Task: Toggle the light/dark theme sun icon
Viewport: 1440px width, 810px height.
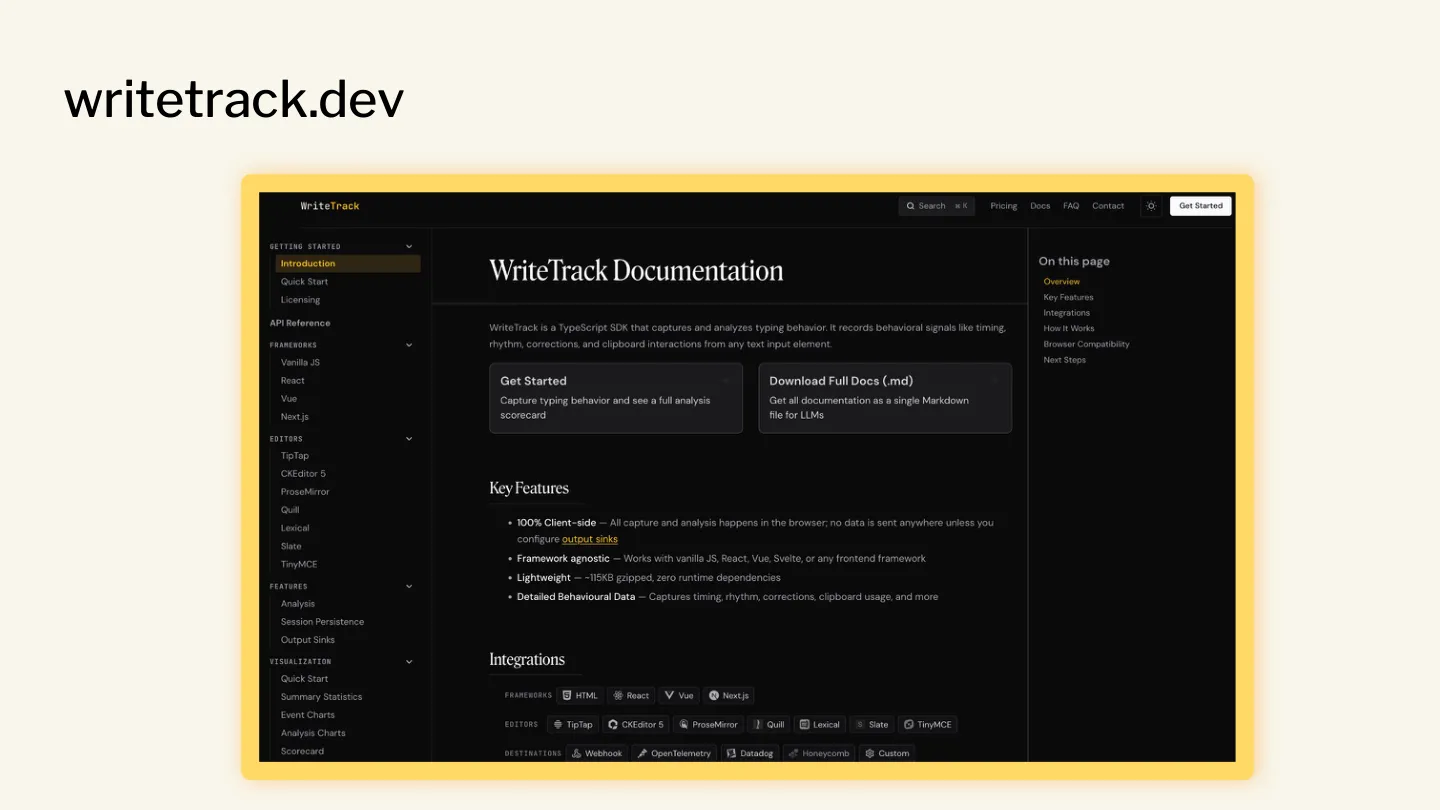Action: point(1151,206)
